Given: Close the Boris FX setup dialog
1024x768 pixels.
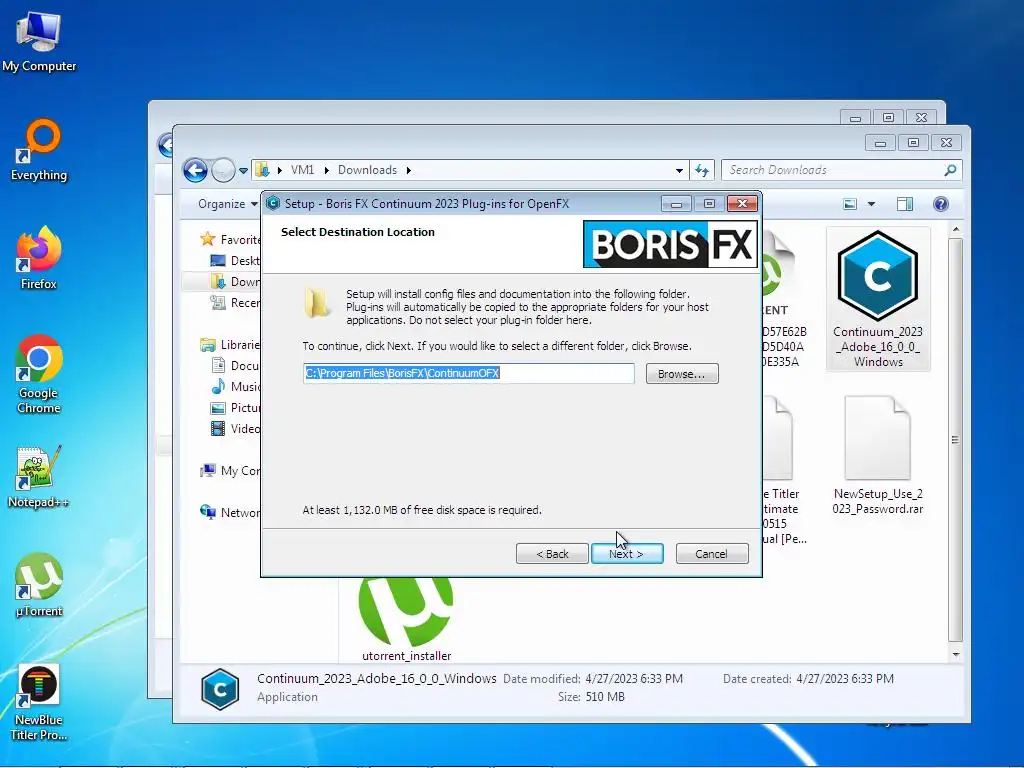Looking at the screenshot, I should (742, 204).
